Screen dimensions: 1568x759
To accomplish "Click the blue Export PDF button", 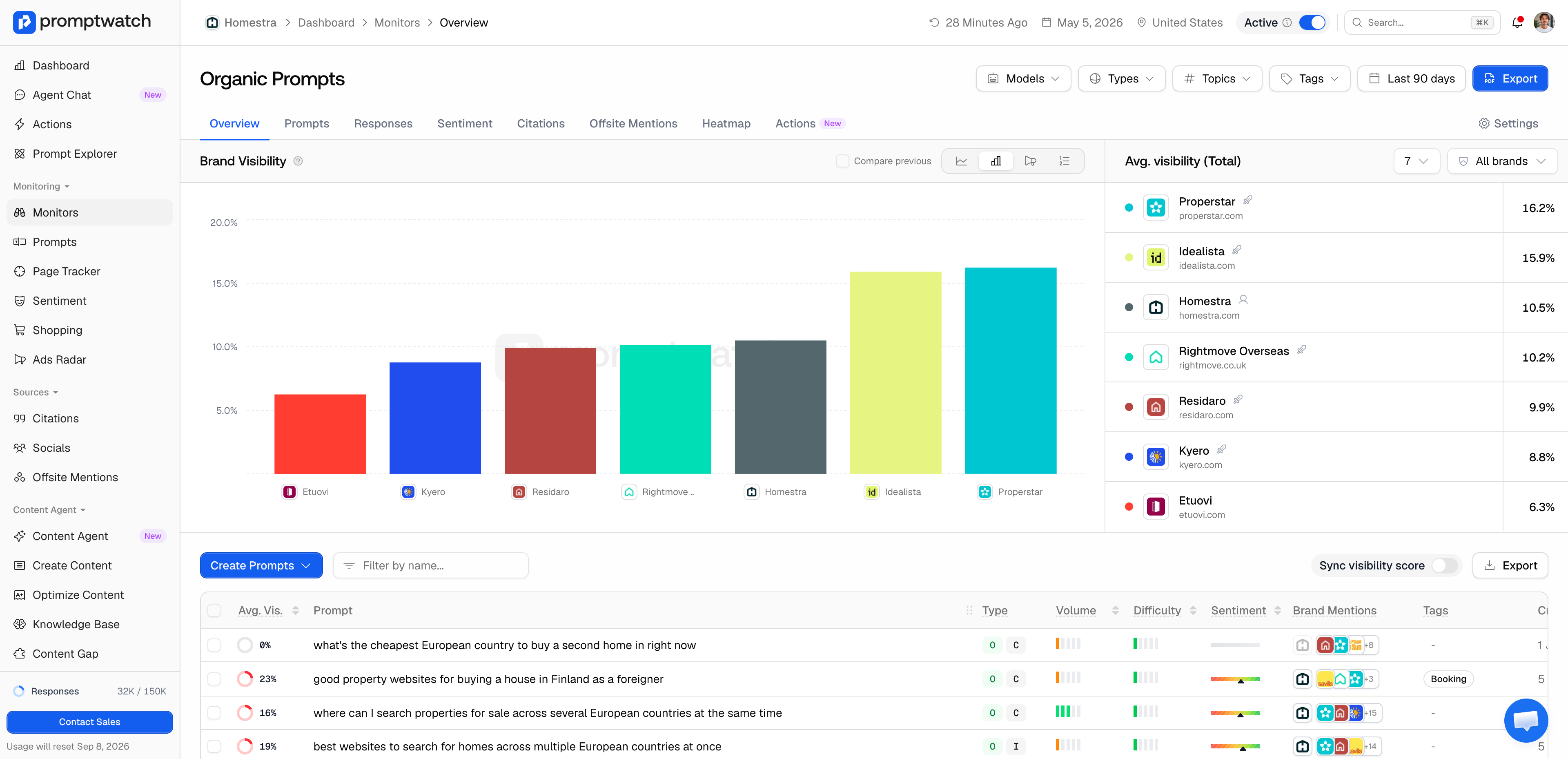I will (1510, 78).
